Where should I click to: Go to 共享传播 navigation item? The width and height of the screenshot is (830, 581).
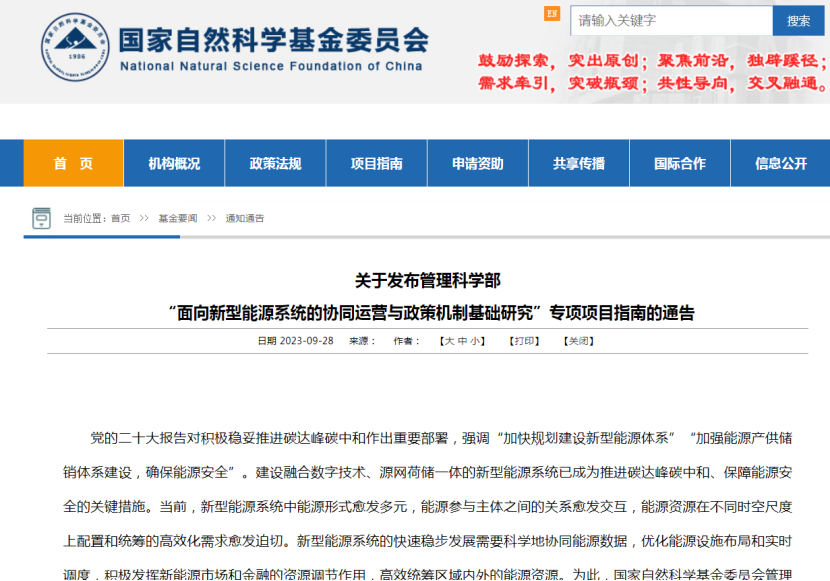point(578,163)
